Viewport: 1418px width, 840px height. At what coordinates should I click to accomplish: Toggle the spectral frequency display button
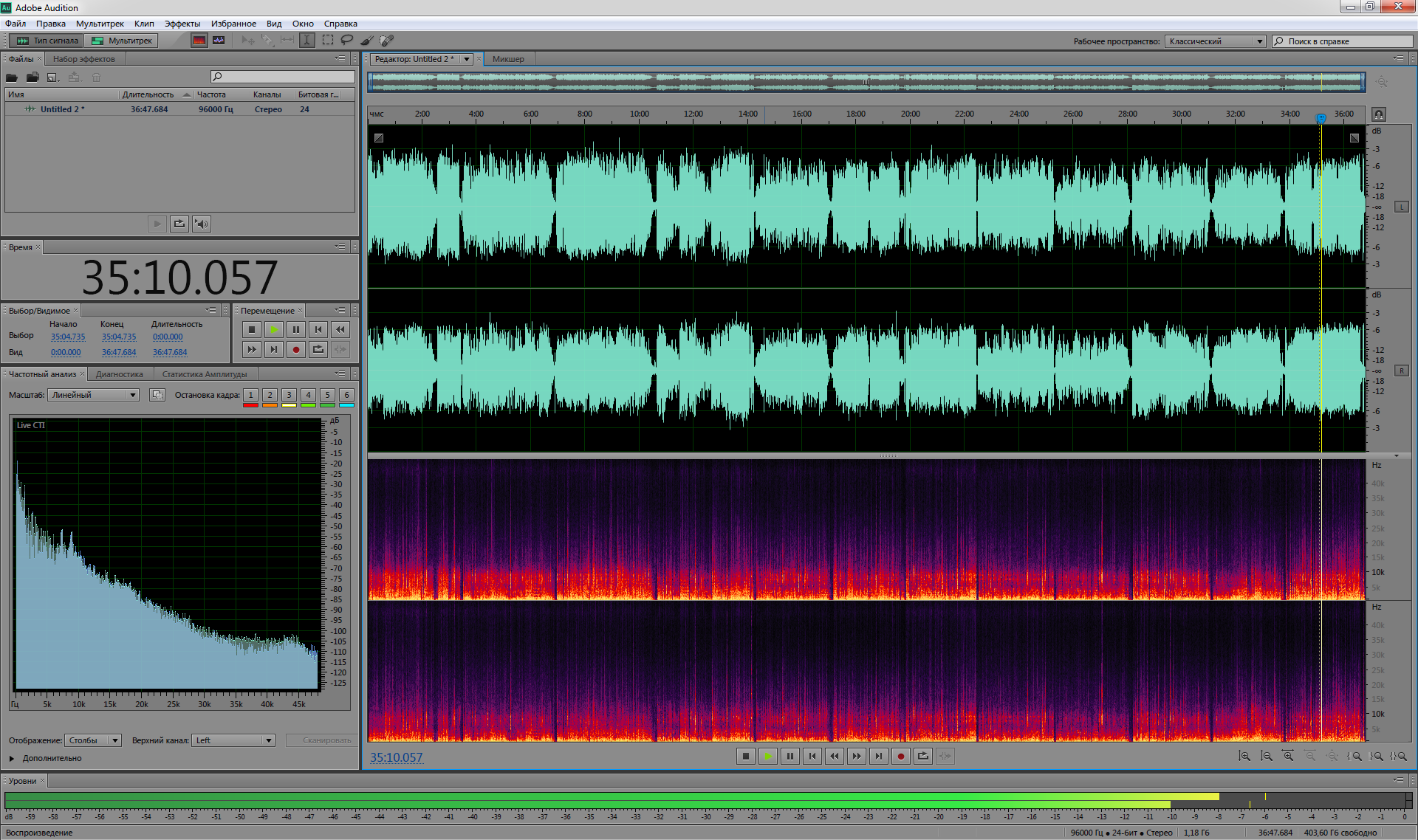[x=199, y=41]
